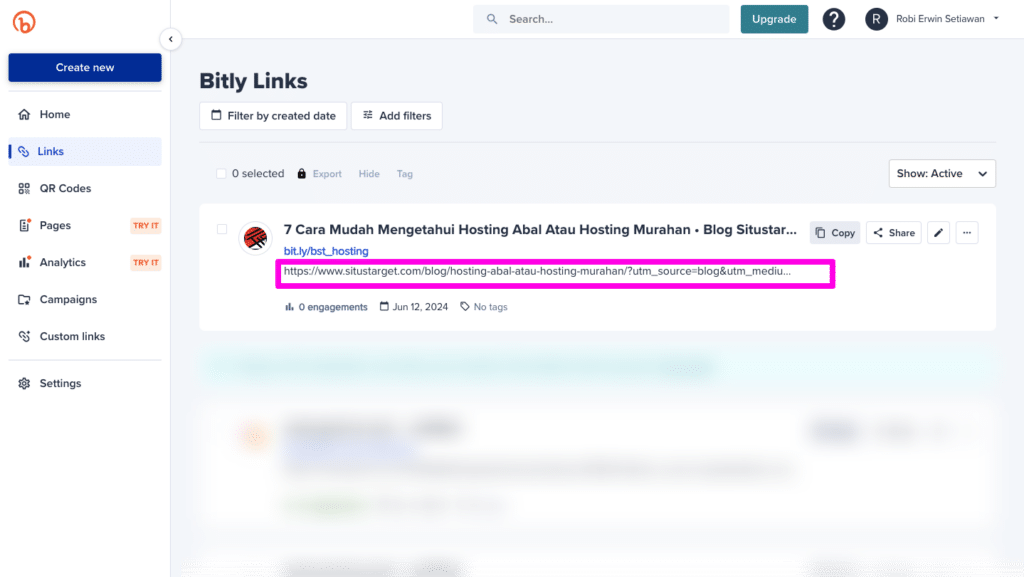Click the bit.ly/bst_hosting short link
1024x577 pixels.
coord(326,251)
